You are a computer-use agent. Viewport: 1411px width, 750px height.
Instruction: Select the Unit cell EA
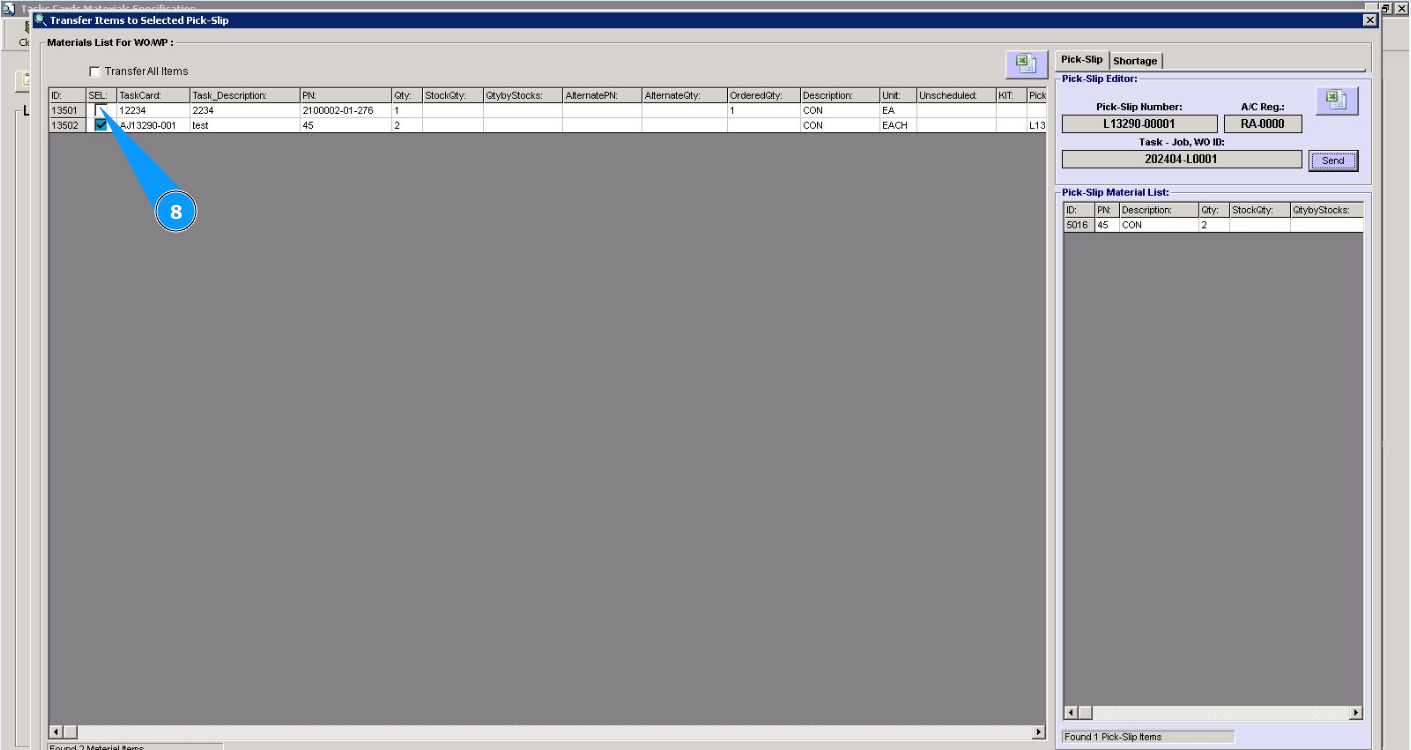897,110
